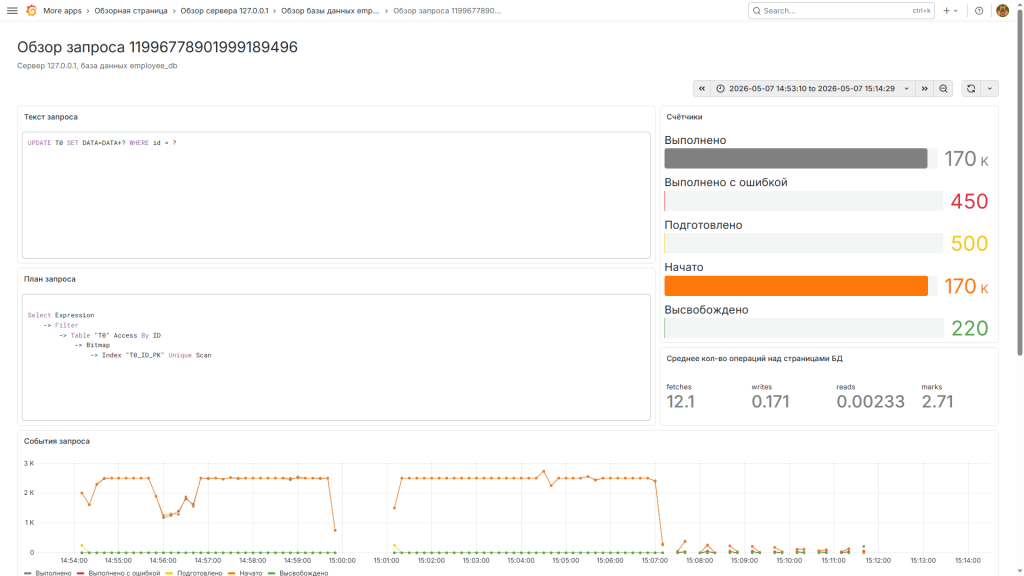Click the 3 K label on the chart y-axis
This screenshot has width=1024, height=576.
coord(29,463)
